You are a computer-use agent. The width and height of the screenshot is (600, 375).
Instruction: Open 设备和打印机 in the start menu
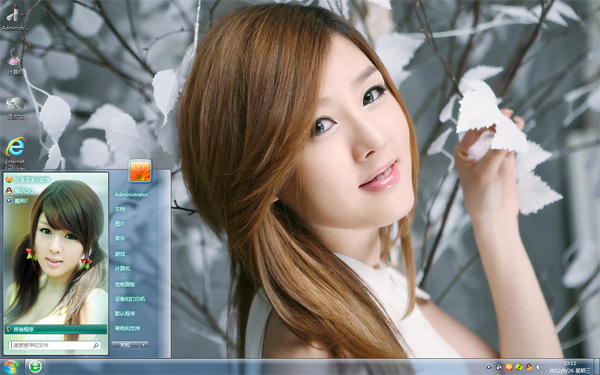[x=130, y=299]
